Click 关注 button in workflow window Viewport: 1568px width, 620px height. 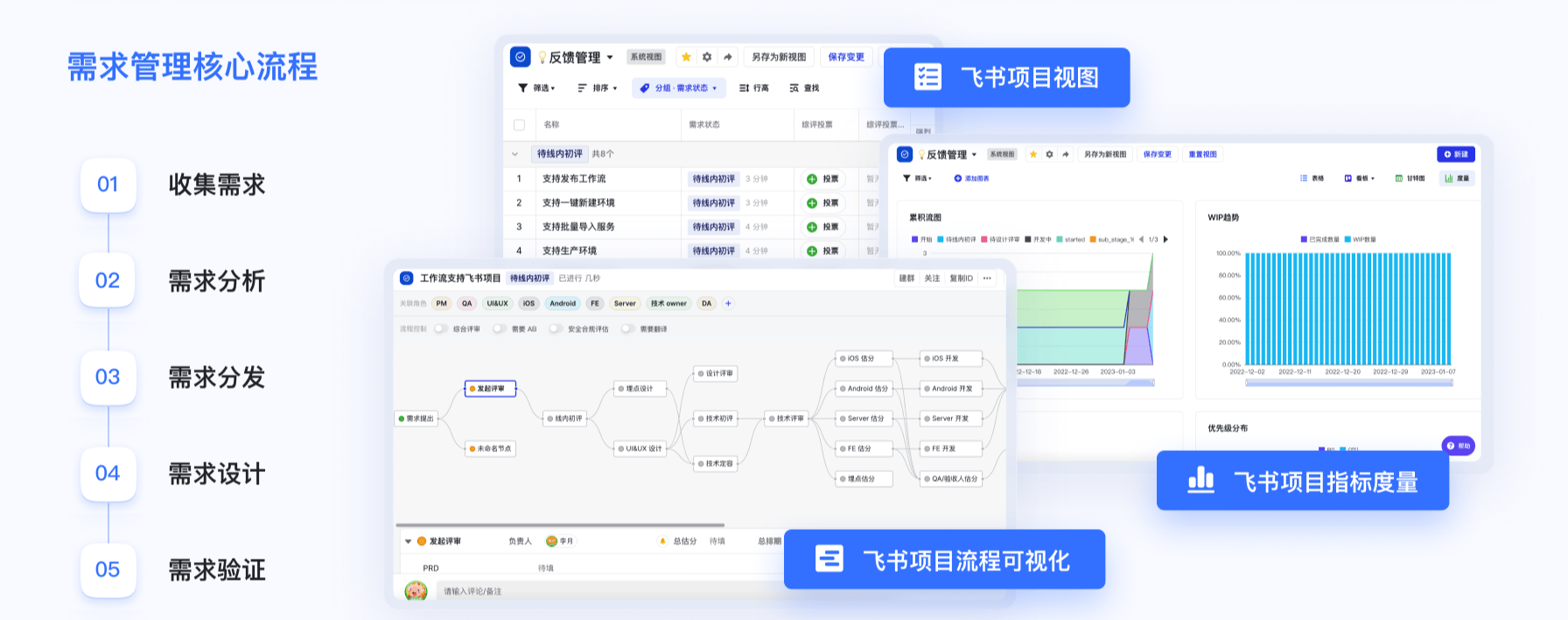(933, 278)
